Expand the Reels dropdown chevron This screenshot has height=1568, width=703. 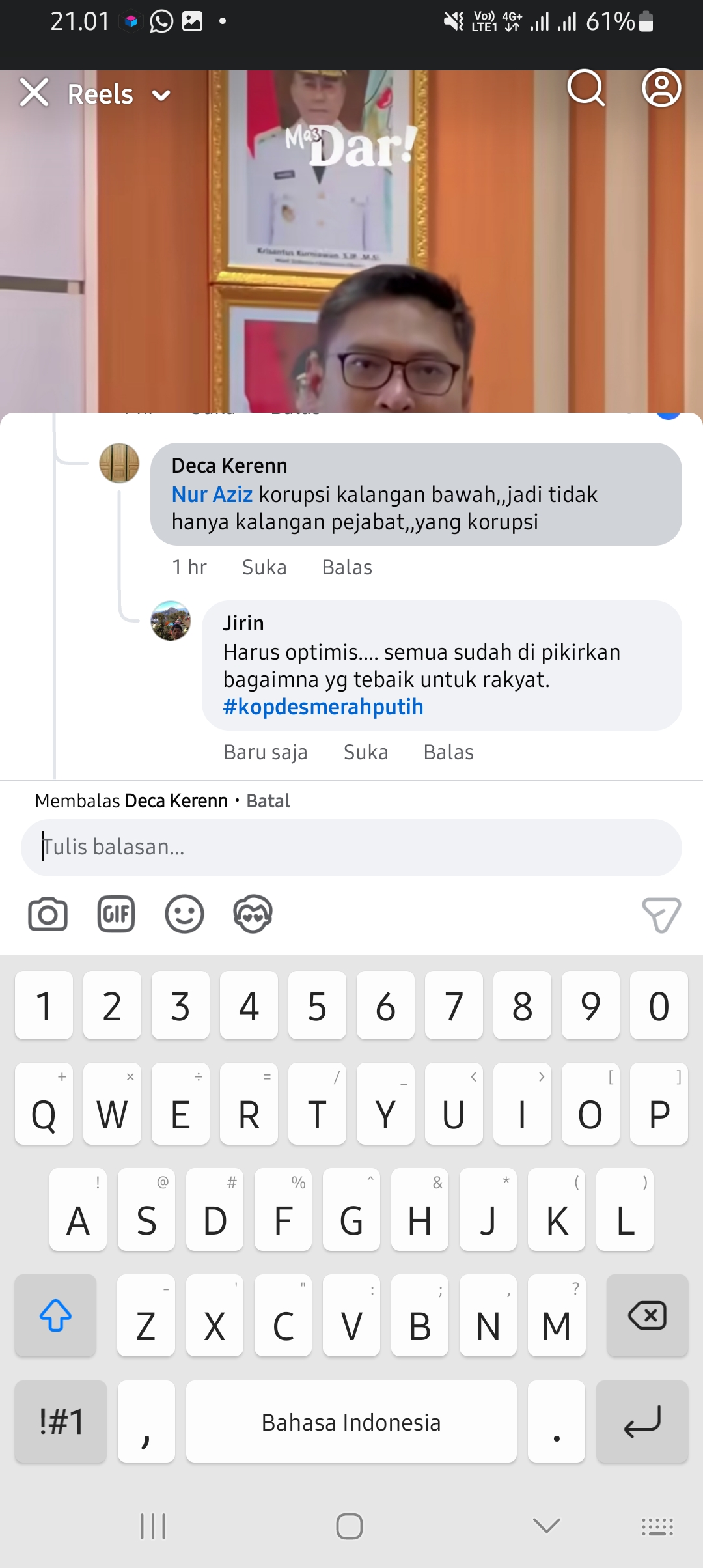tap(161, 96)
